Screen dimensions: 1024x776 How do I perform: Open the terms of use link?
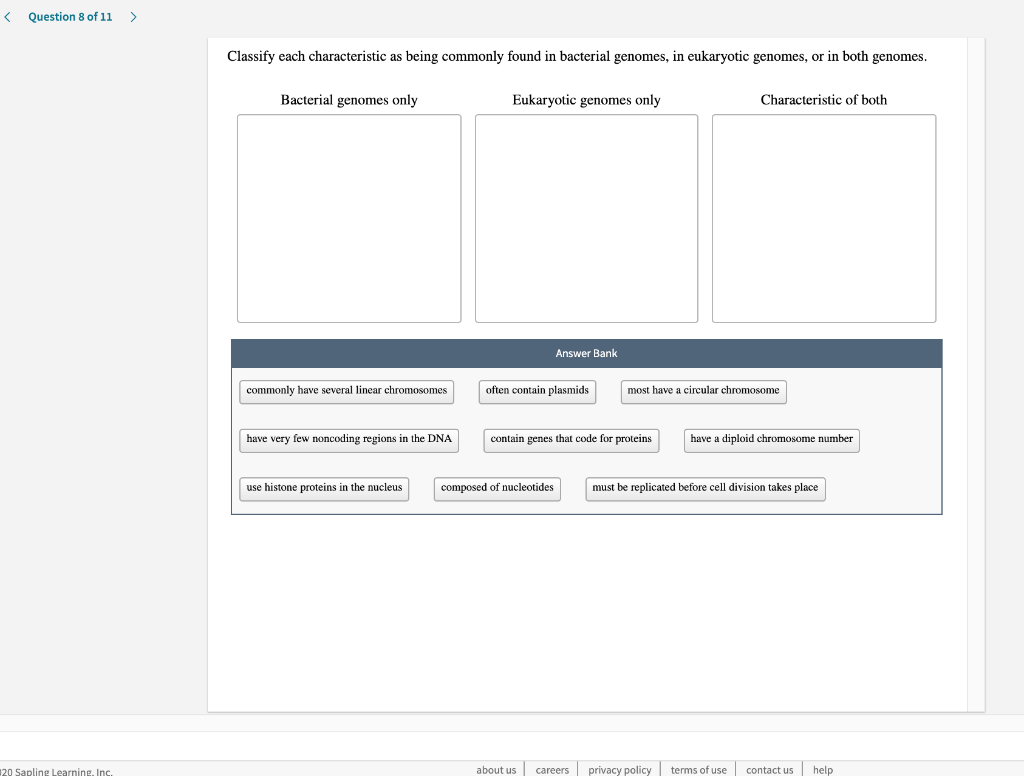pos(698,770)
